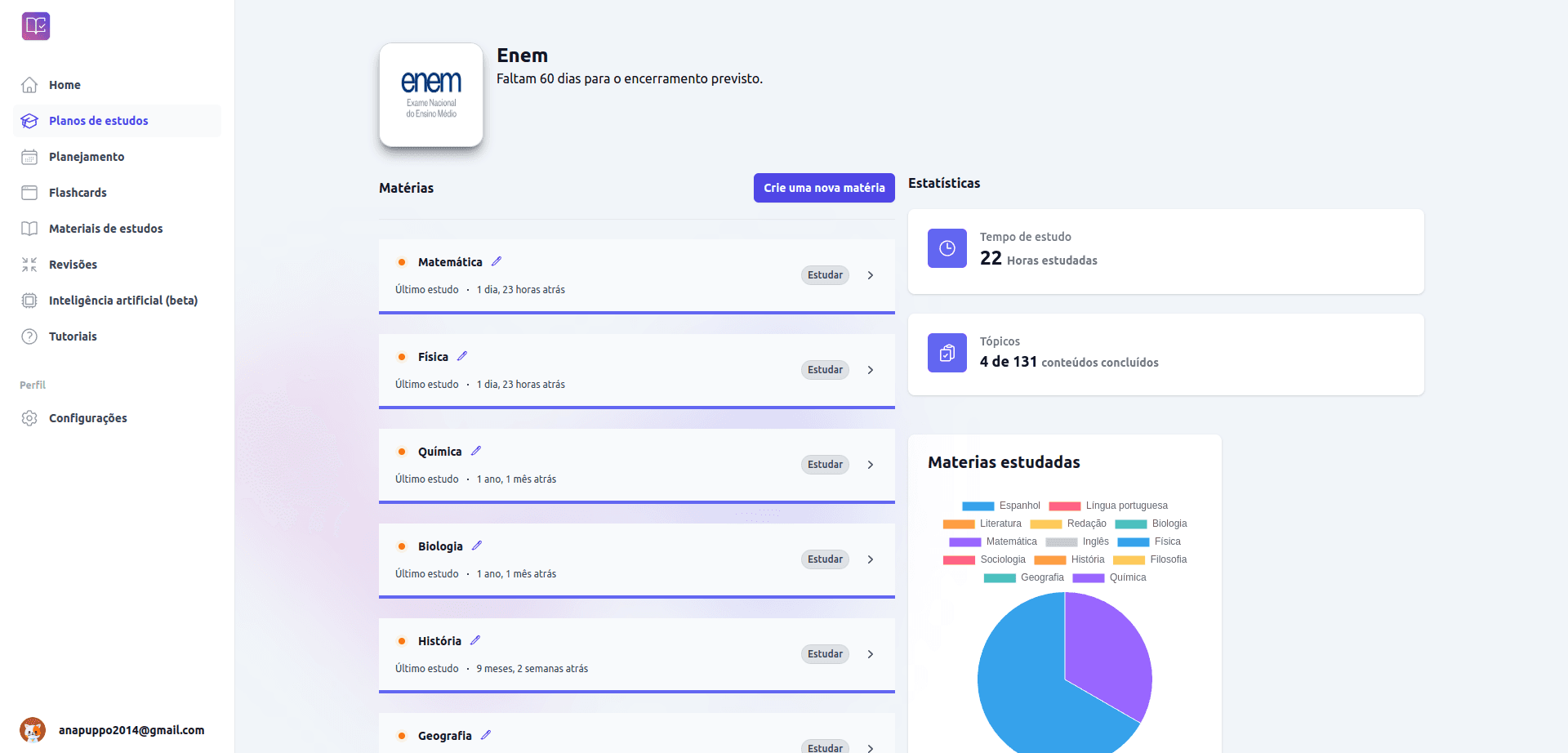Screen dimensions: 1568x753
Task: Edit Química with the pencil icon
Action: 476,451
